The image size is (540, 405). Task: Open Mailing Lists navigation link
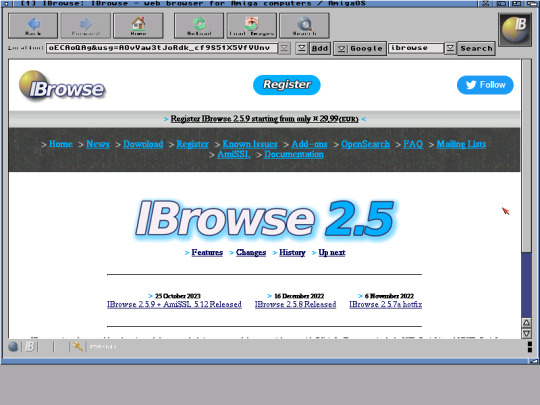(461, 144)
